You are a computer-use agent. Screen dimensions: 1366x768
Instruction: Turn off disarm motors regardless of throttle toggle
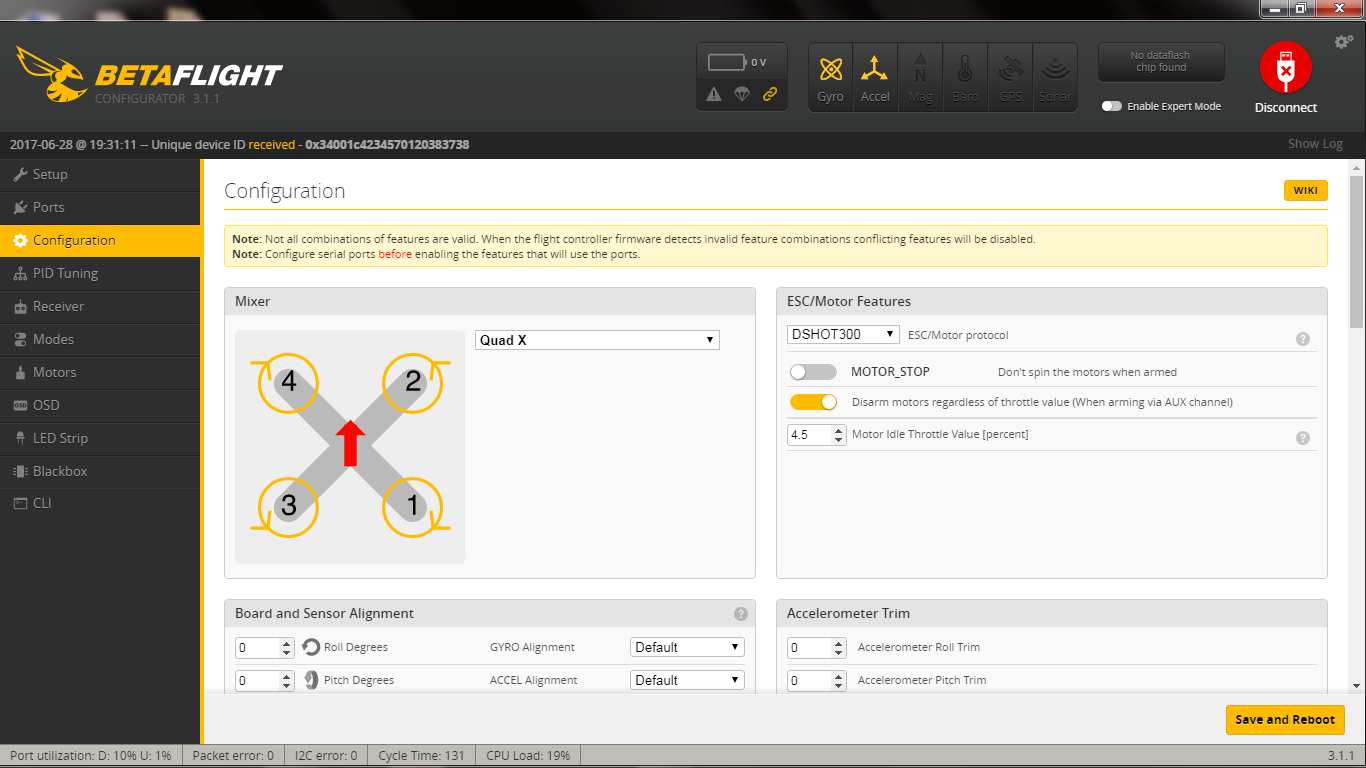tap(813, 402)
